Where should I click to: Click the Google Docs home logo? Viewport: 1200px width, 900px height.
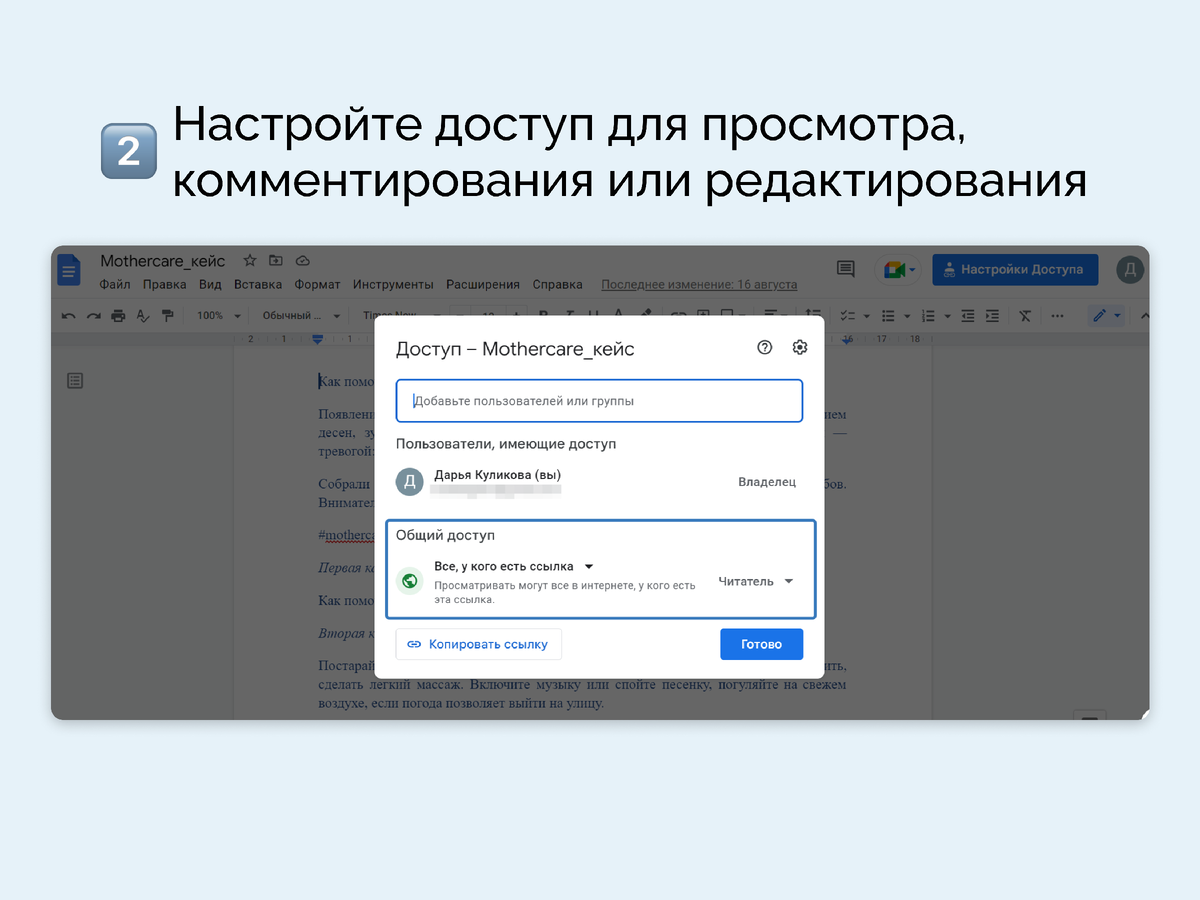tap(69, 270)
